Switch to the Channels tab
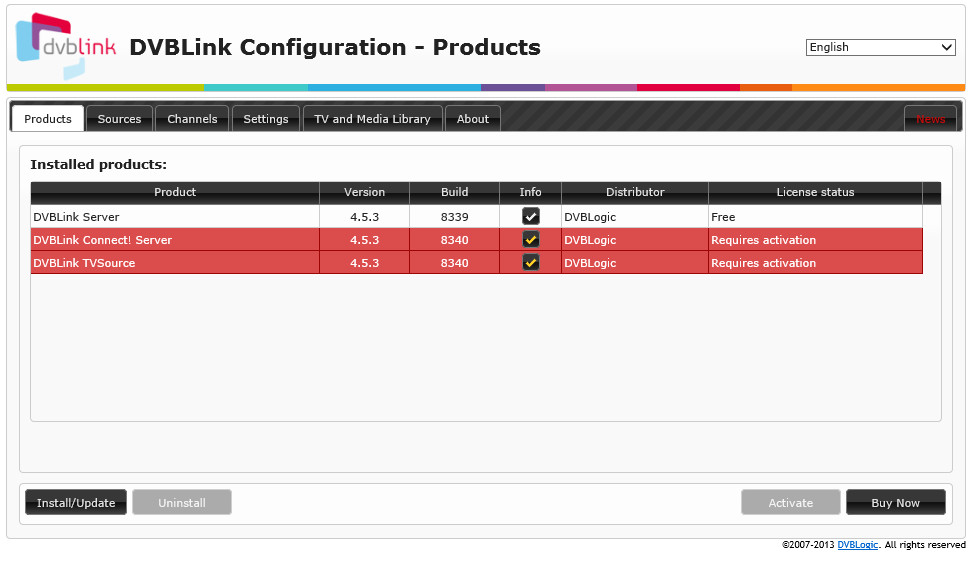Image resolution: width=976 pixels, height=562 pixels. 192,119
